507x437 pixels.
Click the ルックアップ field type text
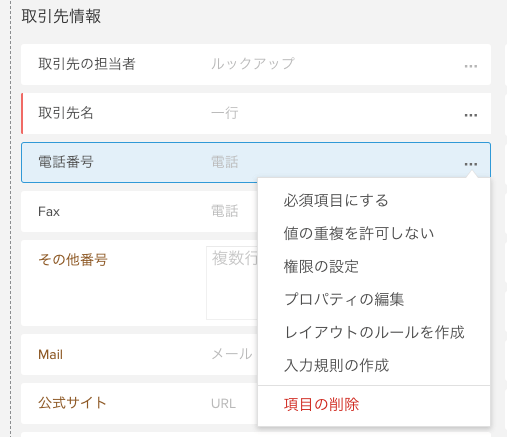tap(253, 63)
